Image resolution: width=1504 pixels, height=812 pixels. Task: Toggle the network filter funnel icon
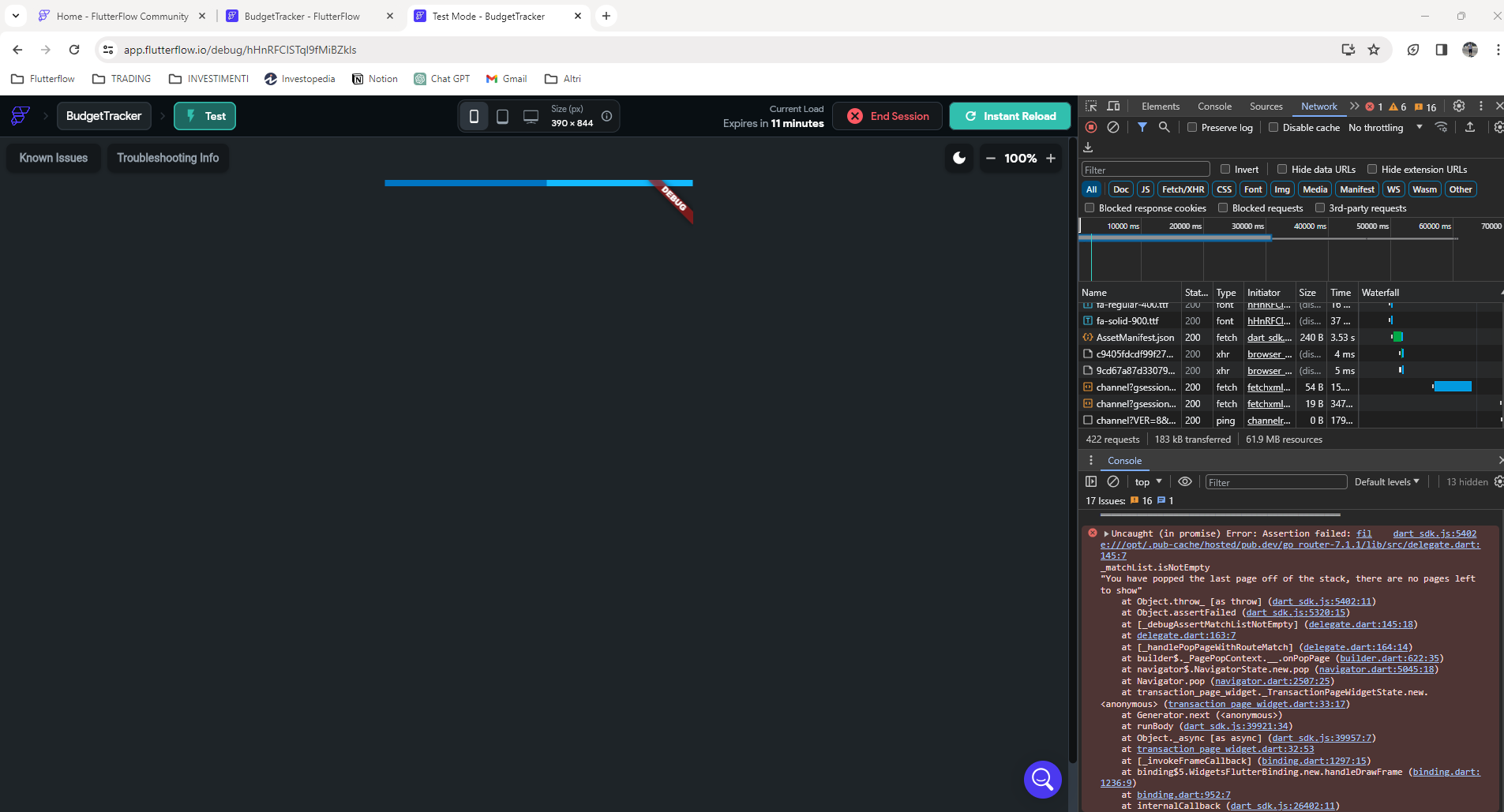click(1142, 127)
